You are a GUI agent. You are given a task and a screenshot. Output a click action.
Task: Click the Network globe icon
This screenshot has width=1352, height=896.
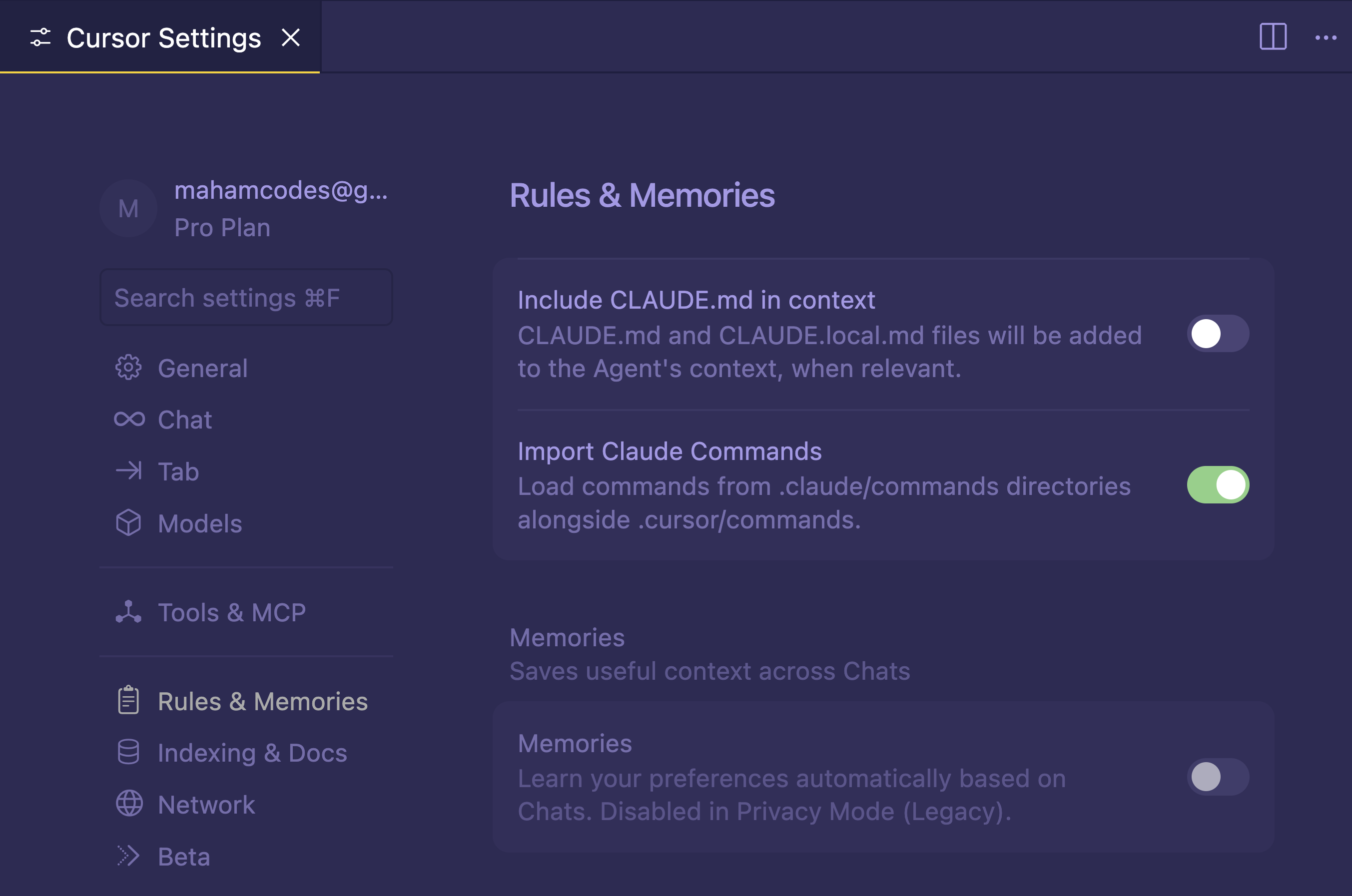128,804
